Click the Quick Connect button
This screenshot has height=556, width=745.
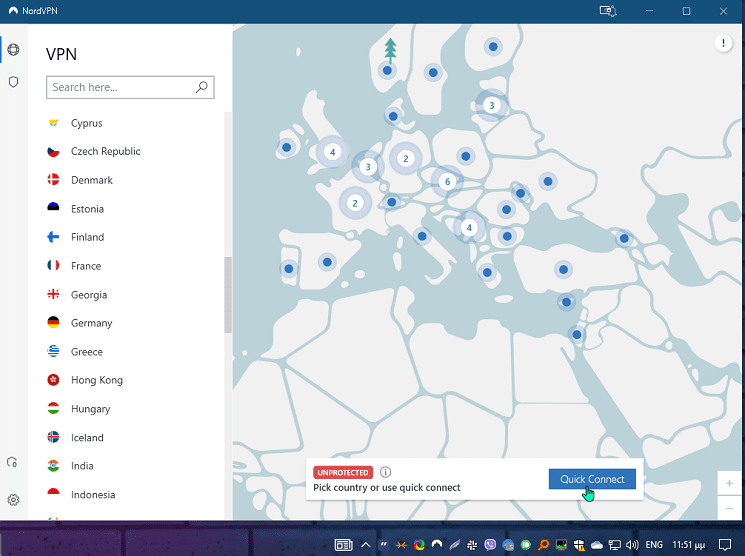pyautogui.click(x=592, y=479)
